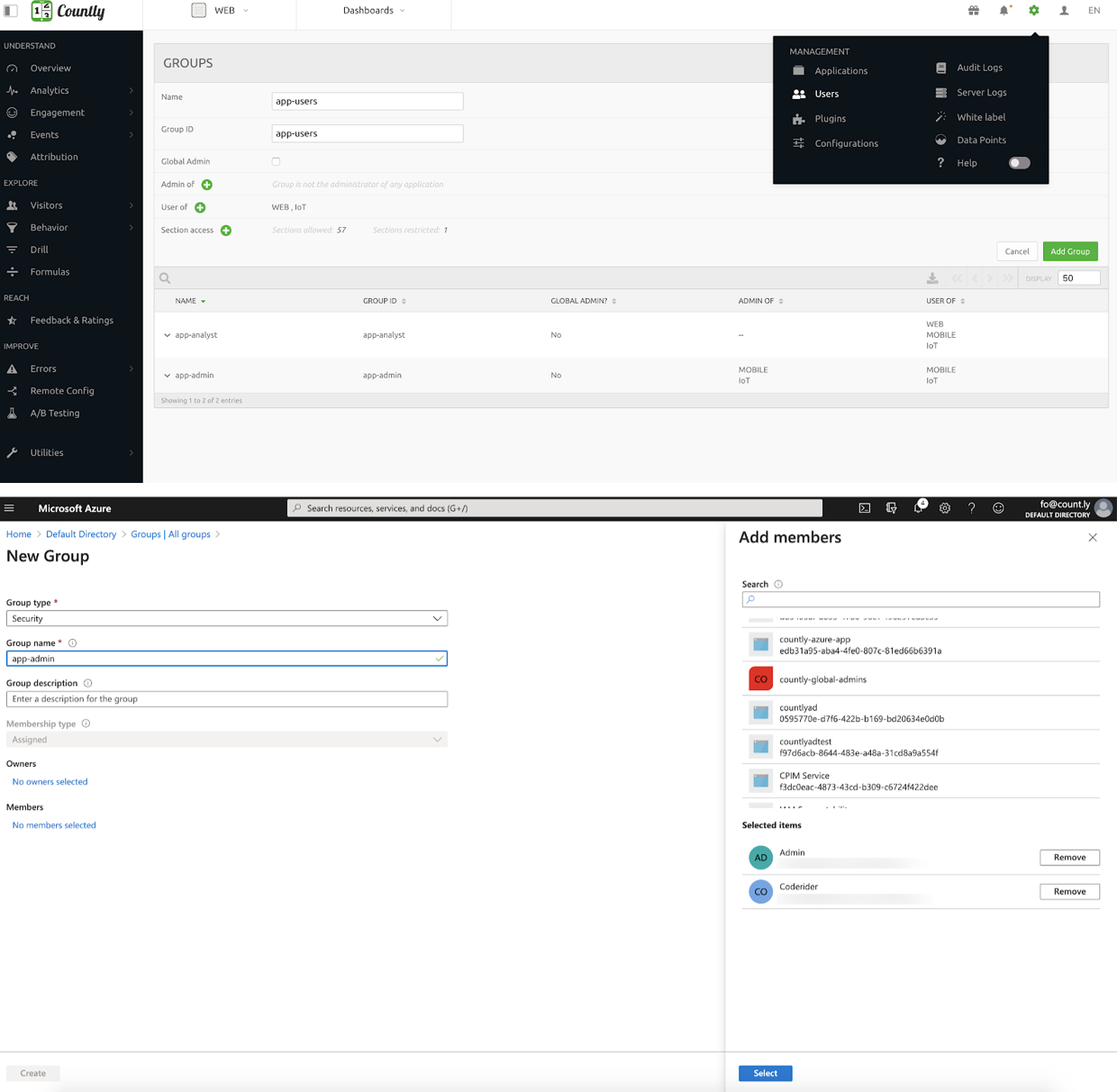Open Groups | All groups breadcrumb

point(170,534)
